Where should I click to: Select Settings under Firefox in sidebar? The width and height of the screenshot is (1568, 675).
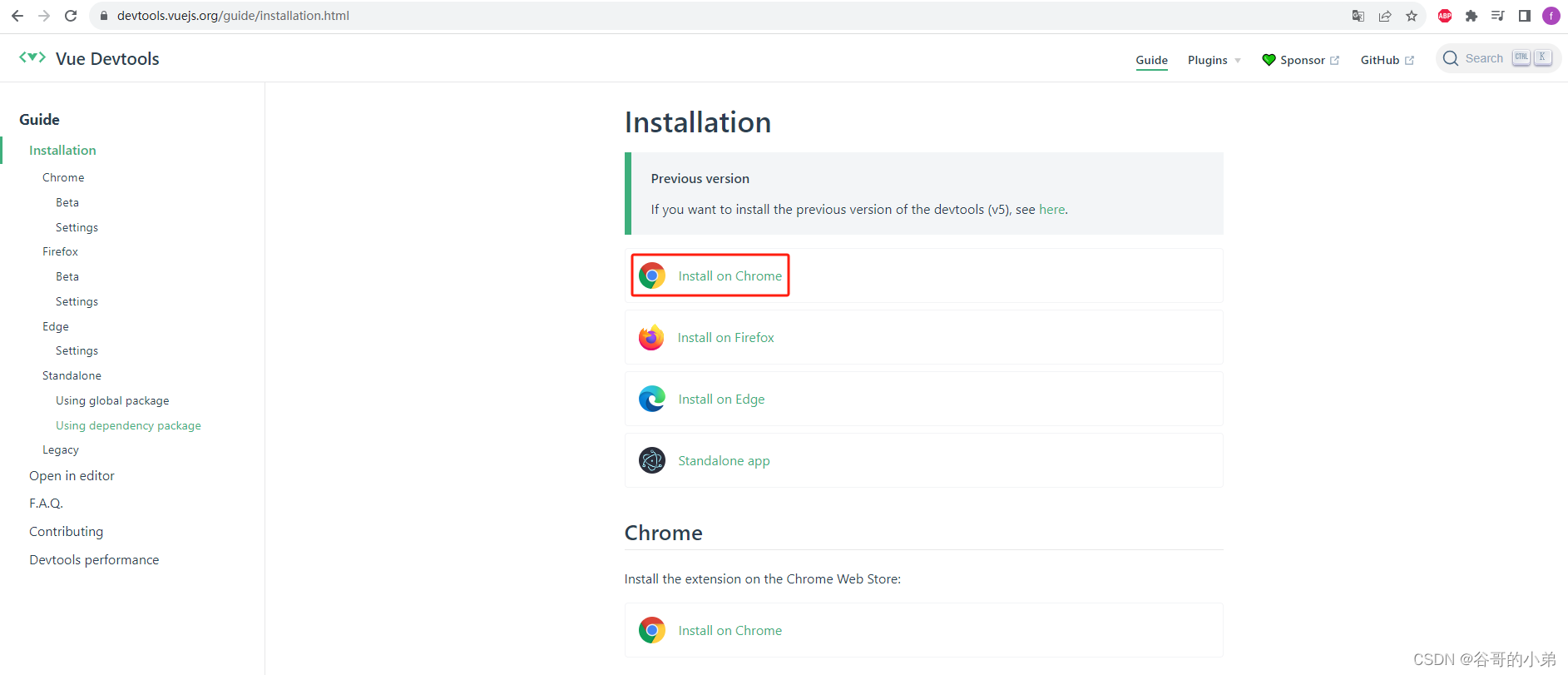77,301
